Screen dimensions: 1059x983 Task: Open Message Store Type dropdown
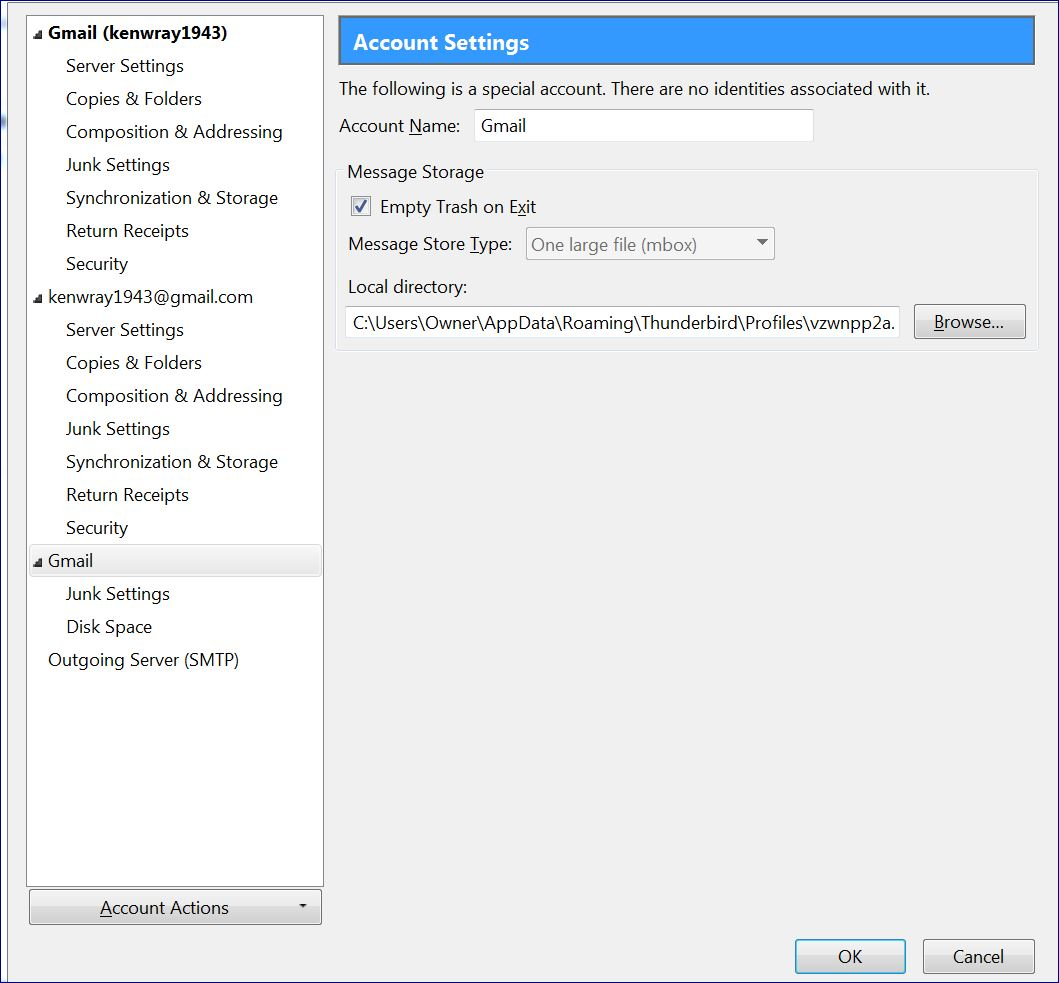click(x=650, y=244)
